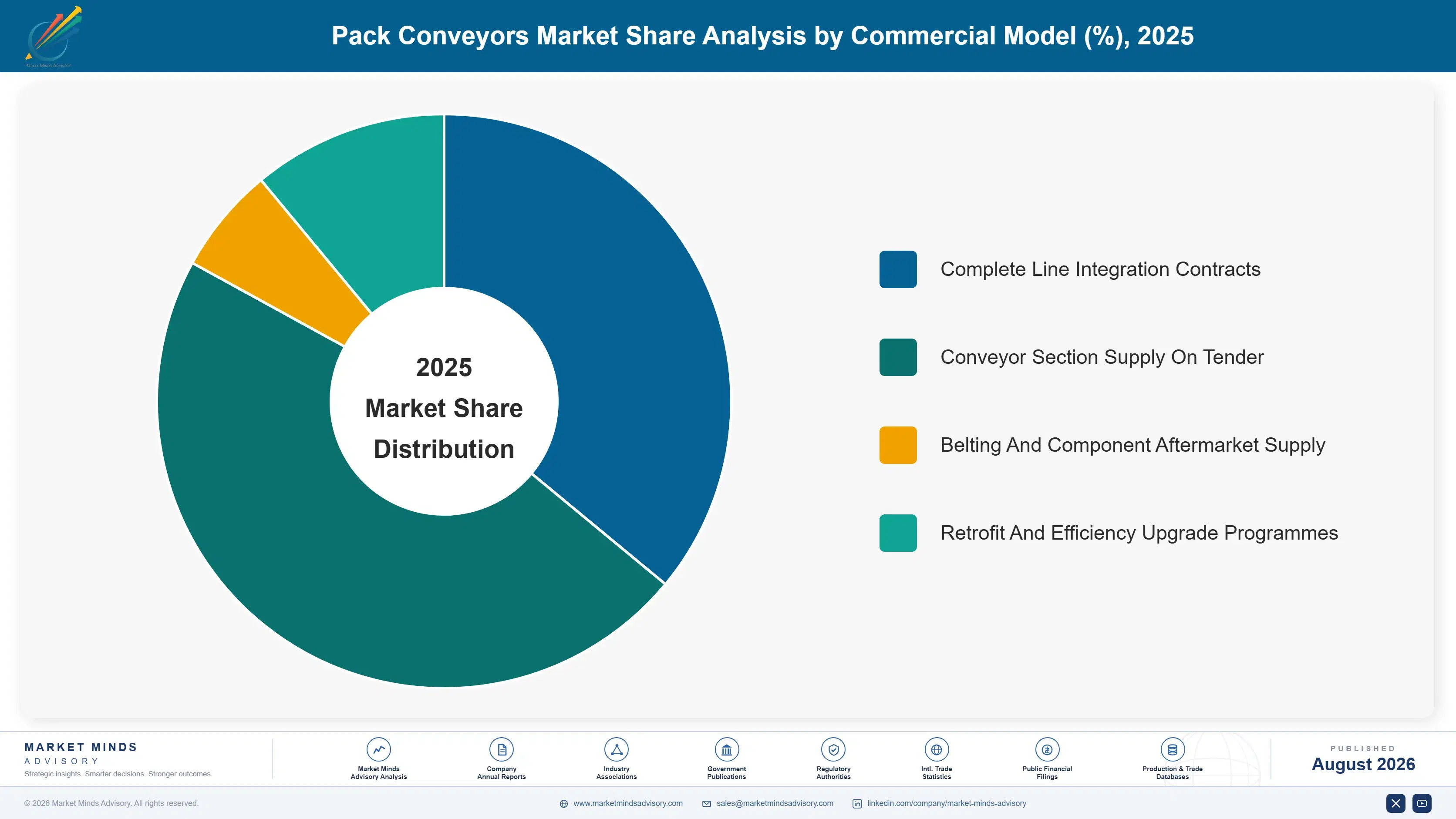This screenshot has height=819, width=1456.
Task: Click the Government Publications label
Action: tap(726, 773)
